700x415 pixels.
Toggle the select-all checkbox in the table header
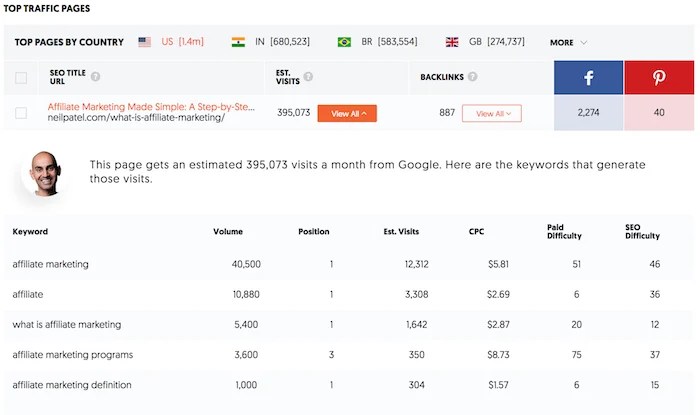click(21, 77)
